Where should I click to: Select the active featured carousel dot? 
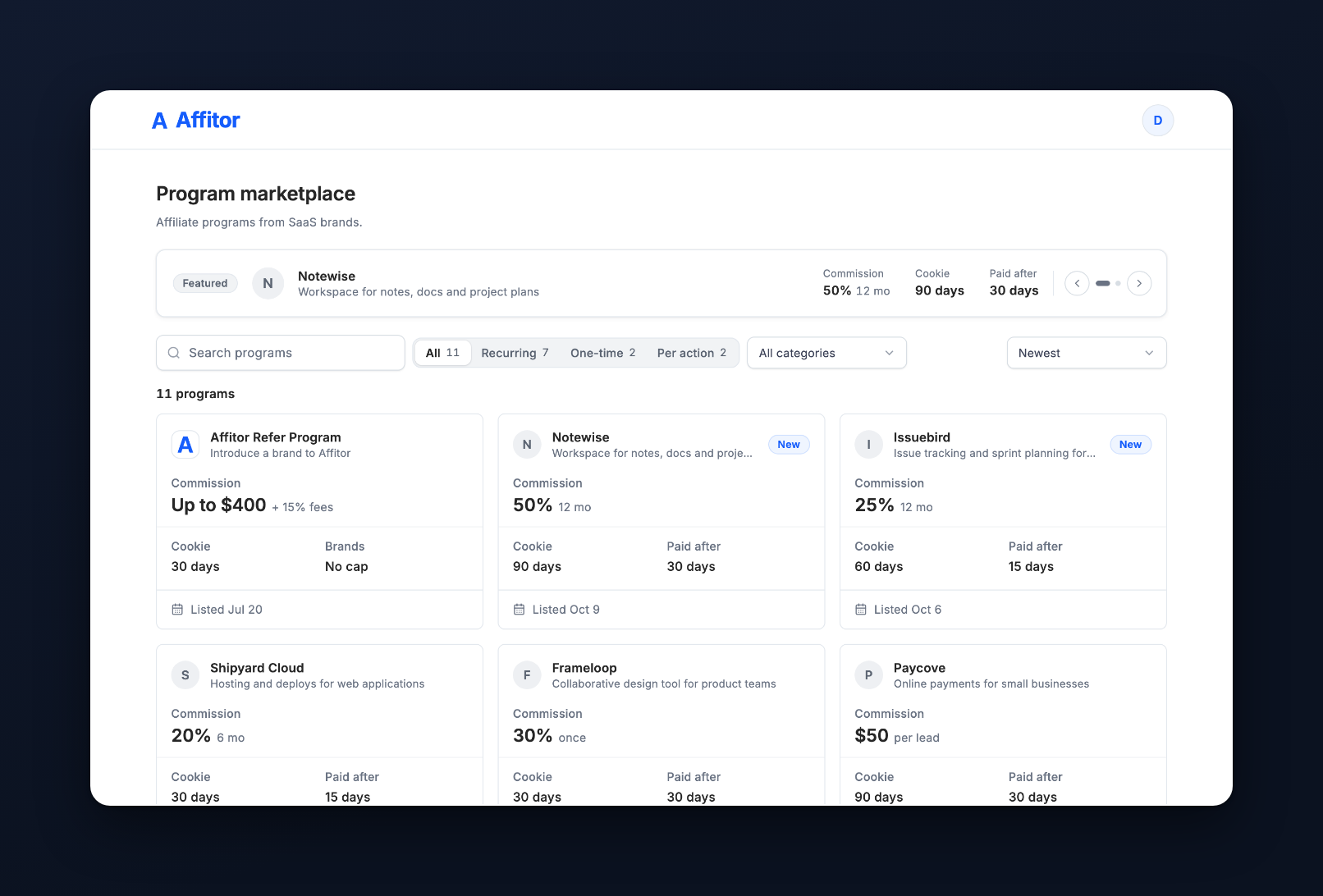[x=1103, y=283]
